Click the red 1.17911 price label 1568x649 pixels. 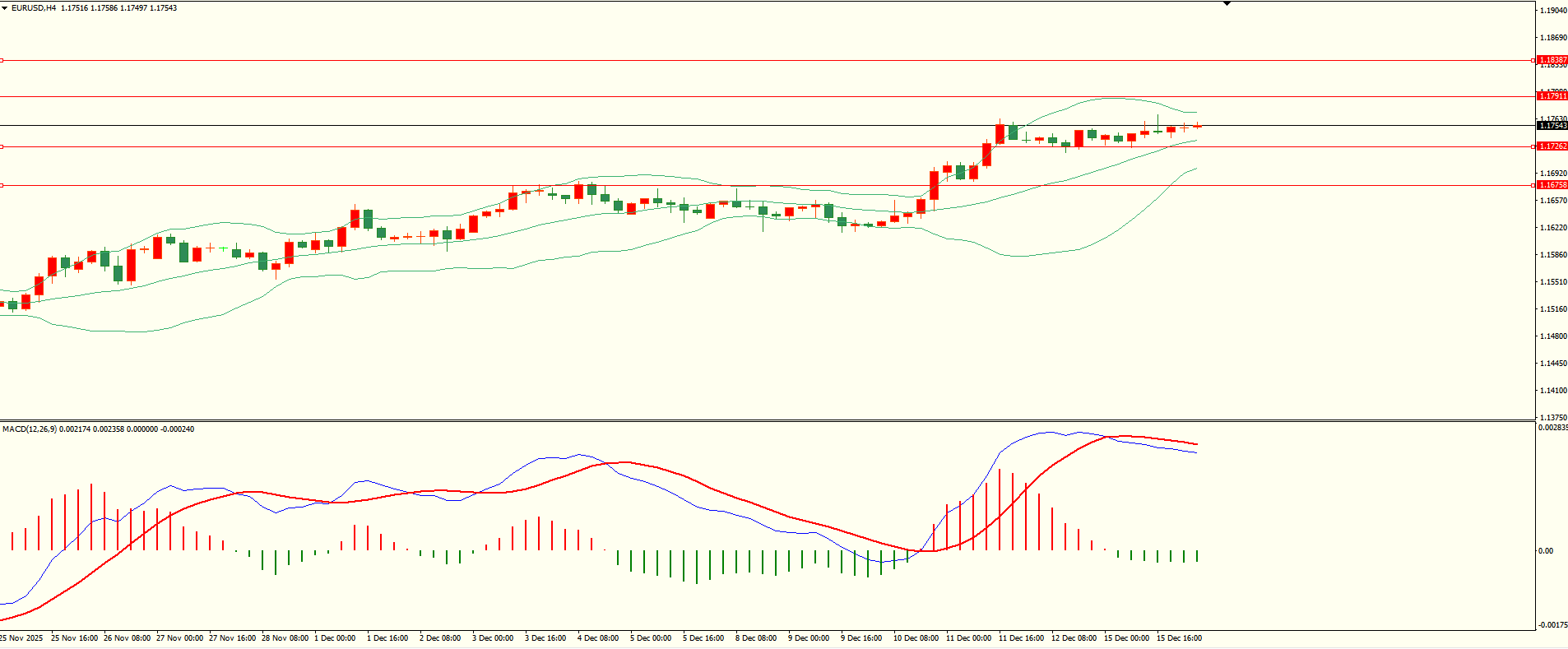click(x=1552, y=96)
